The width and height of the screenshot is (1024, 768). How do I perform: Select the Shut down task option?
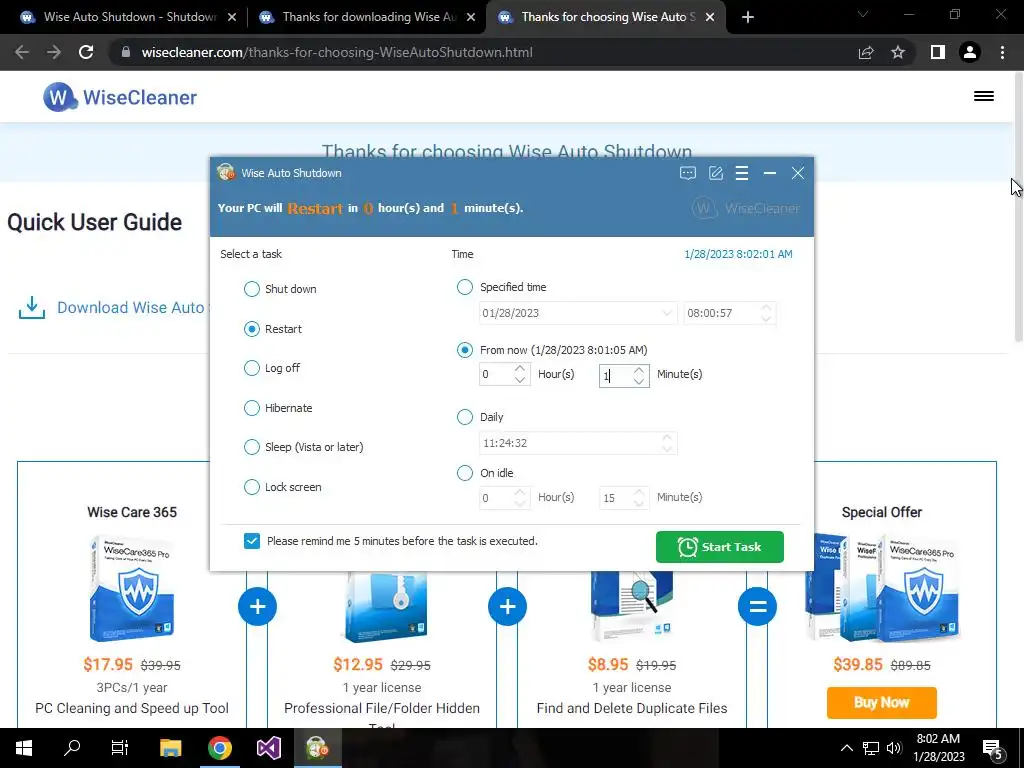[x=251, y=289]
